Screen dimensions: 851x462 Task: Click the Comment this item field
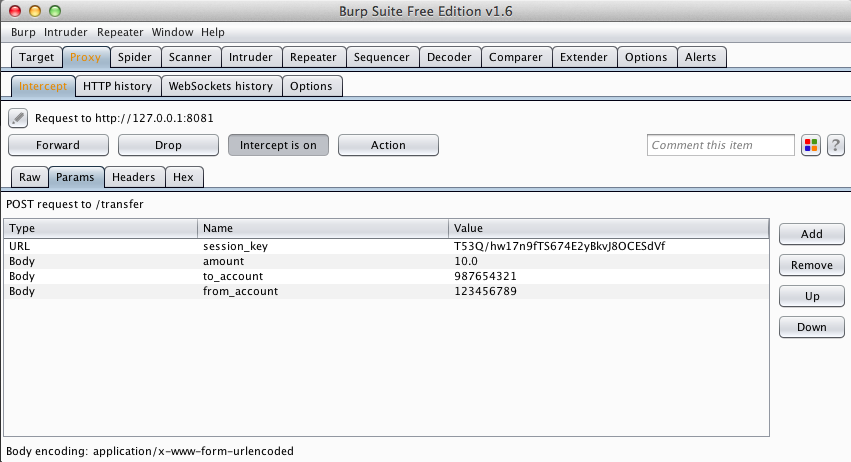tap(721, 145)
